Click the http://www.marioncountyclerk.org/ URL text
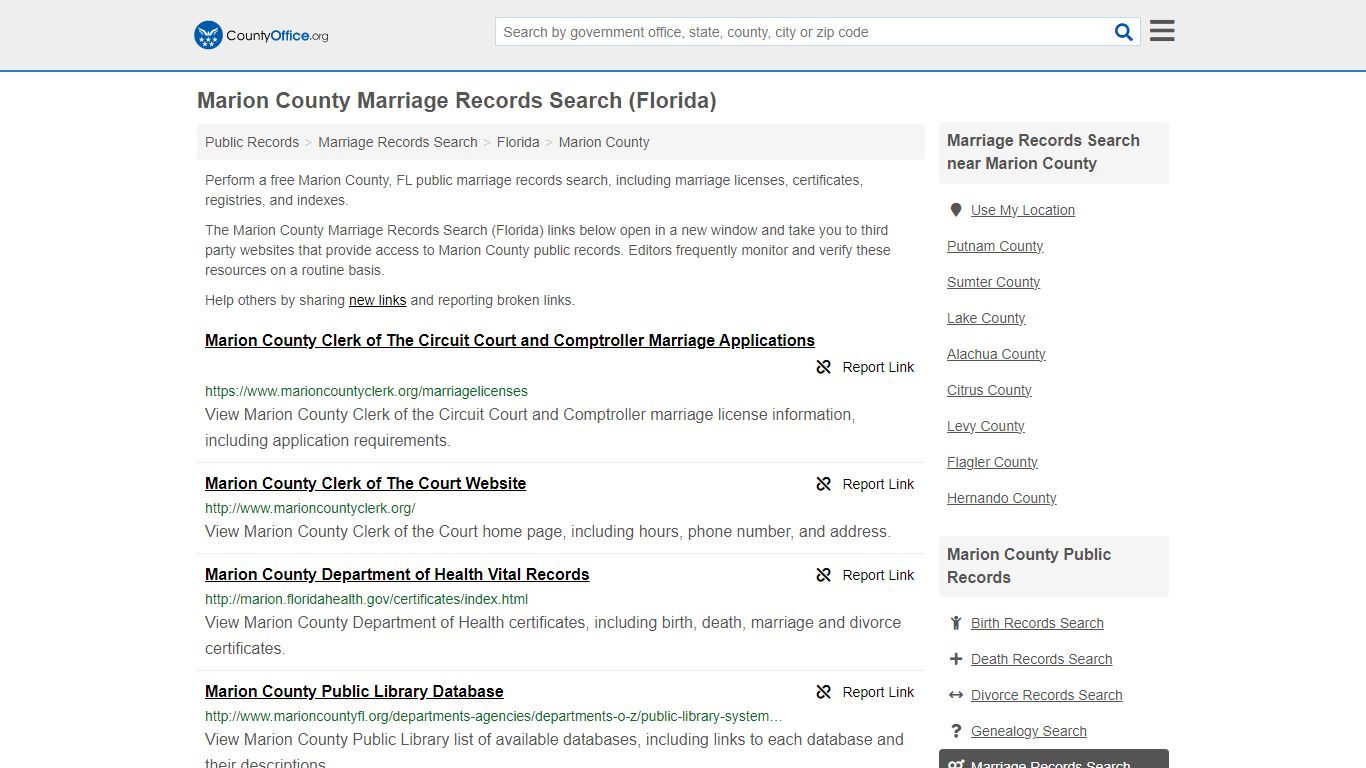1366x768 pixels. [310, 508]
